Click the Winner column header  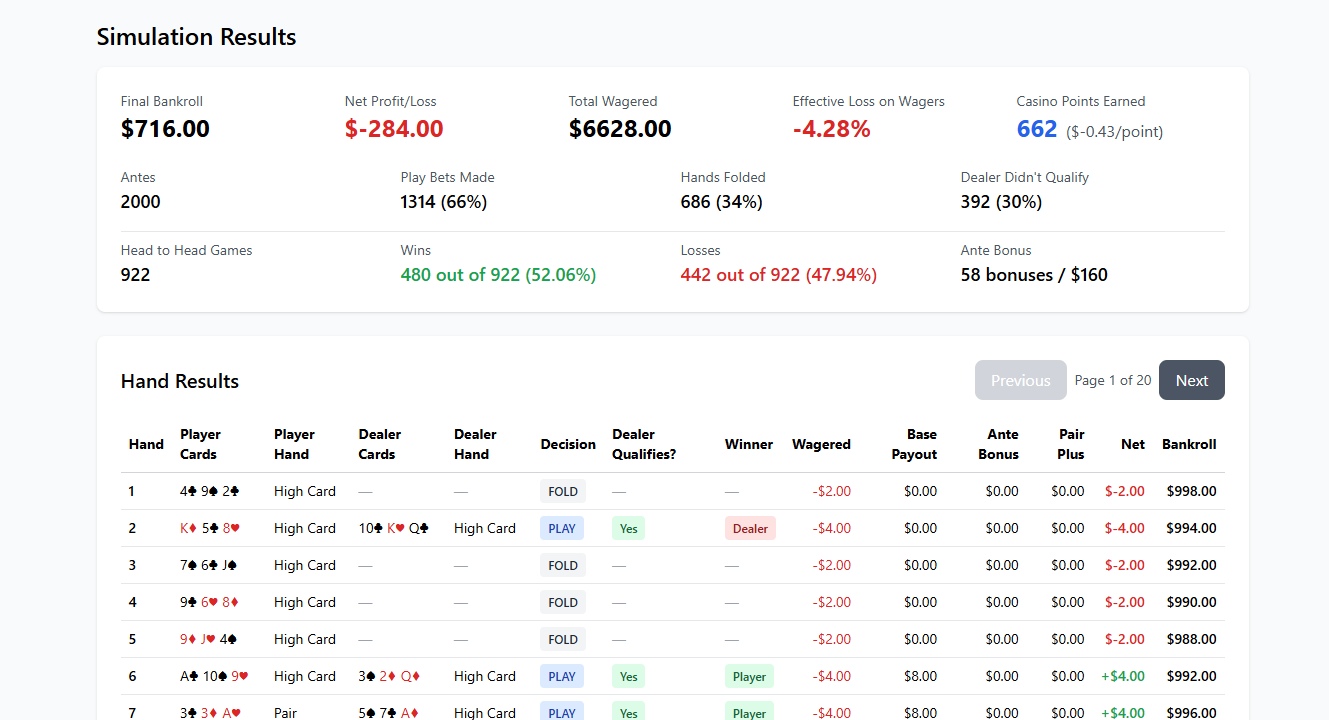click(x=748, y=444)
